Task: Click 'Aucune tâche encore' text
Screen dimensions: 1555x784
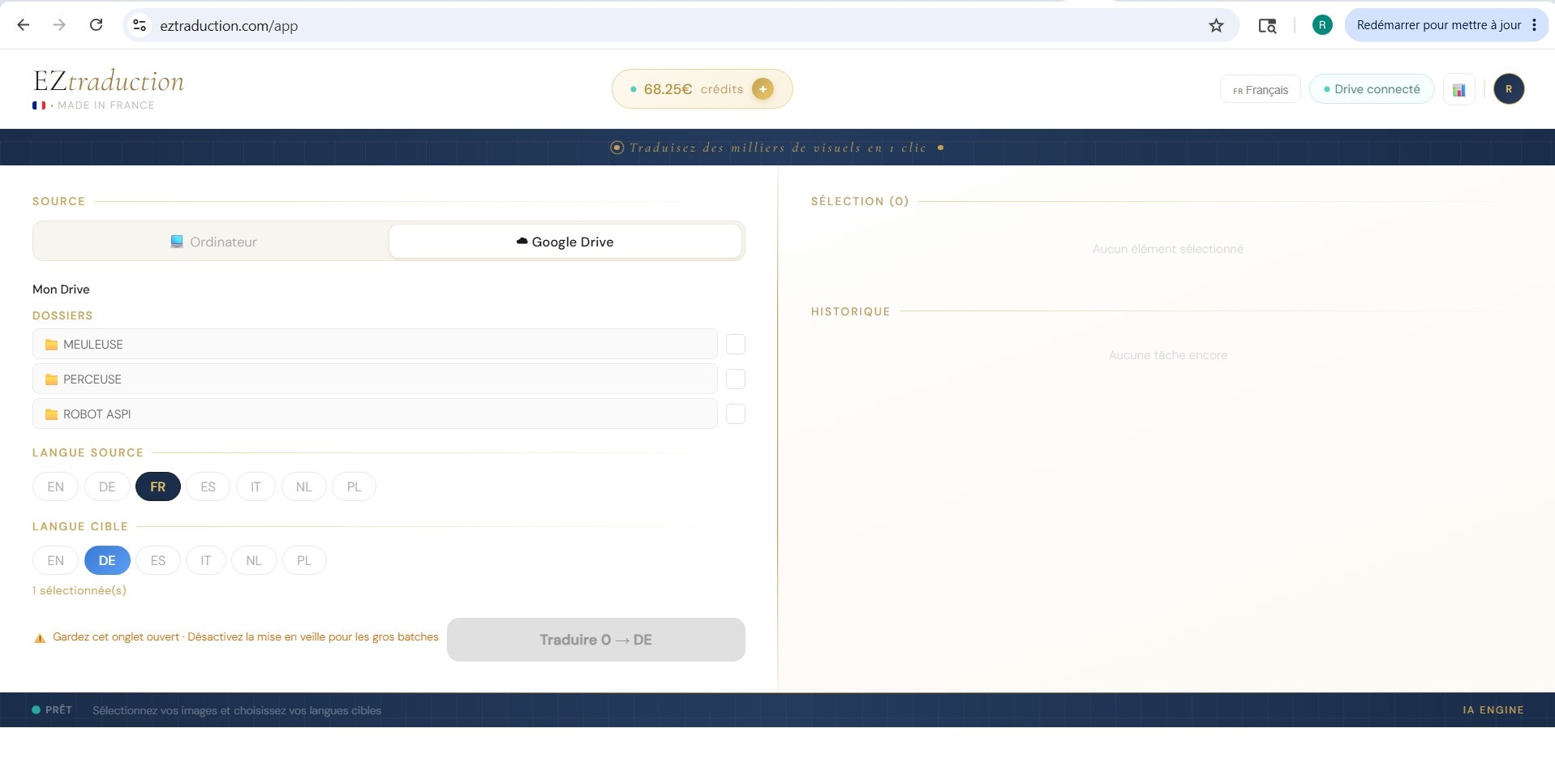Action: (x=1168, y=355)
